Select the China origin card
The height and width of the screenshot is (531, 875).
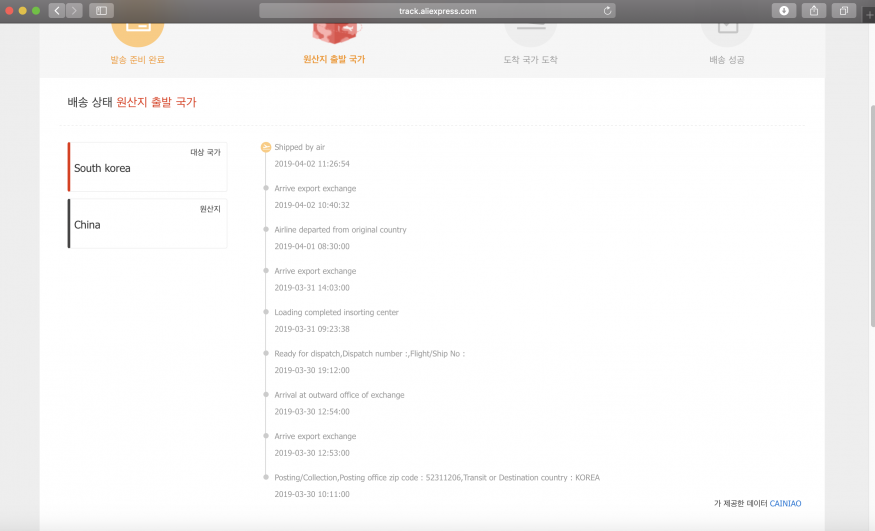(x=147, y=224)
